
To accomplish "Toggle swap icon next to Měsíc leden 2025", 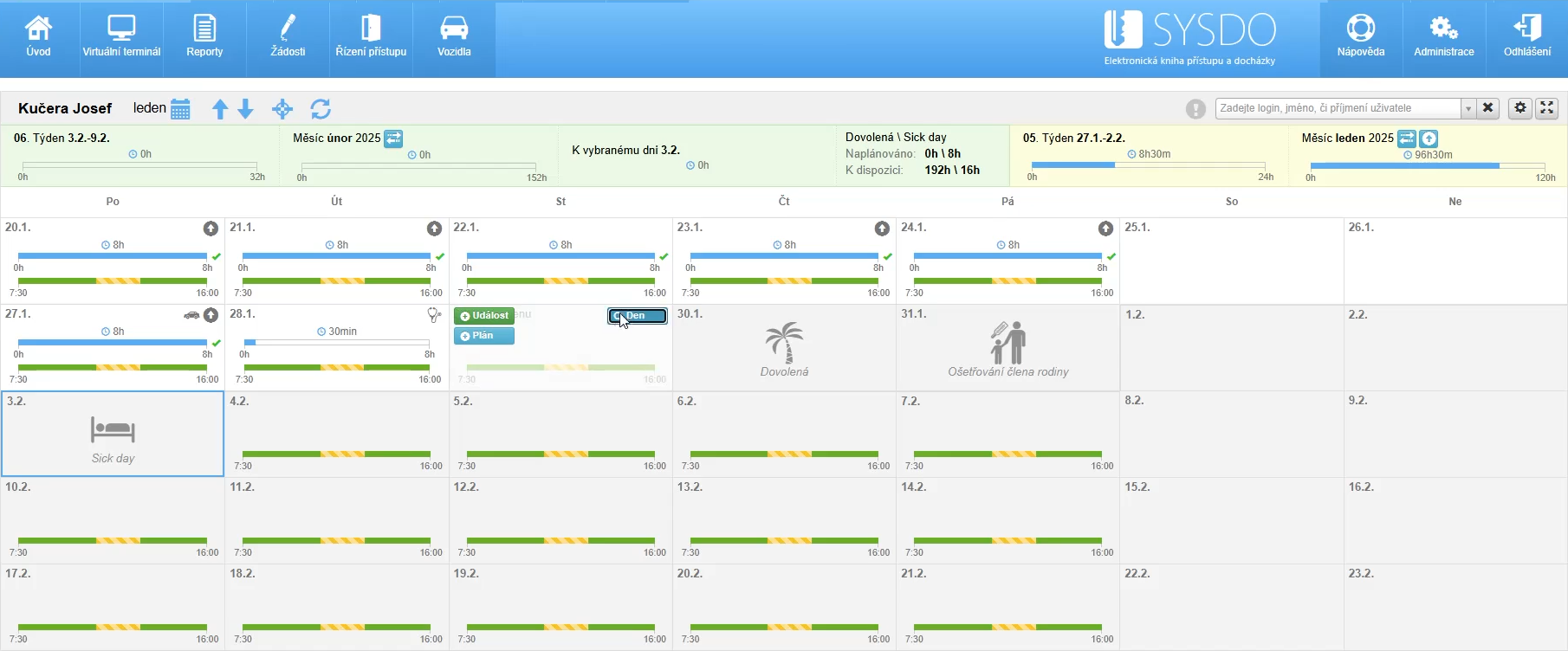I will point(1407,139).
